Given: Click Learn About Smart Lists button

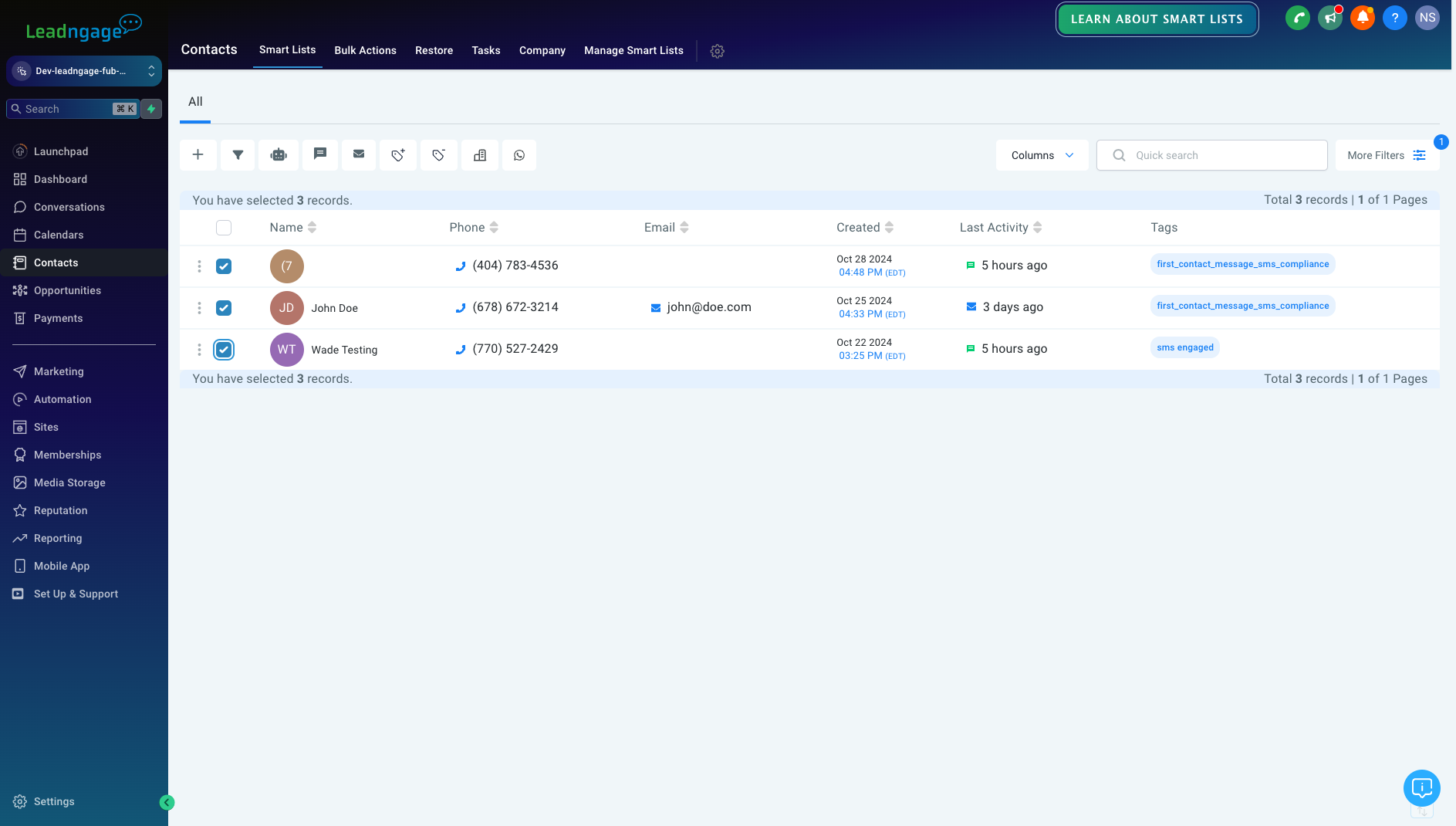Looking at the screenshot, I should tap(1157, 19).
